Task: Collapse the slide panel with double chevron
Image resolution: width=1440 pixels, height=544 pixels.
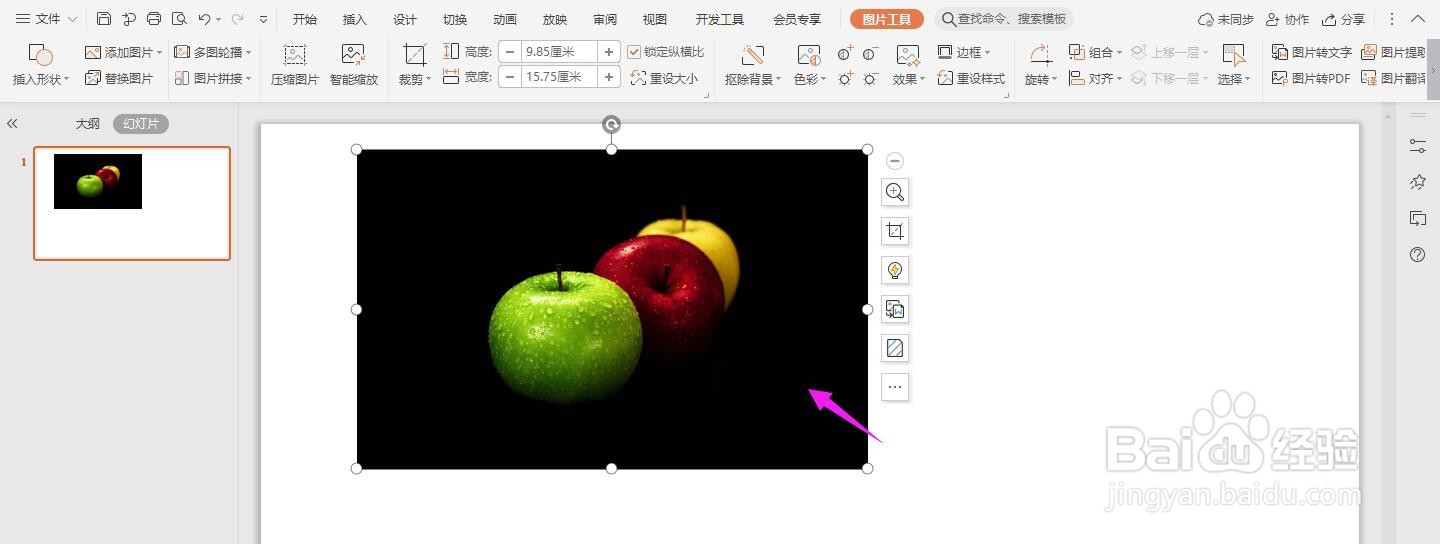Action: (12, 124)
